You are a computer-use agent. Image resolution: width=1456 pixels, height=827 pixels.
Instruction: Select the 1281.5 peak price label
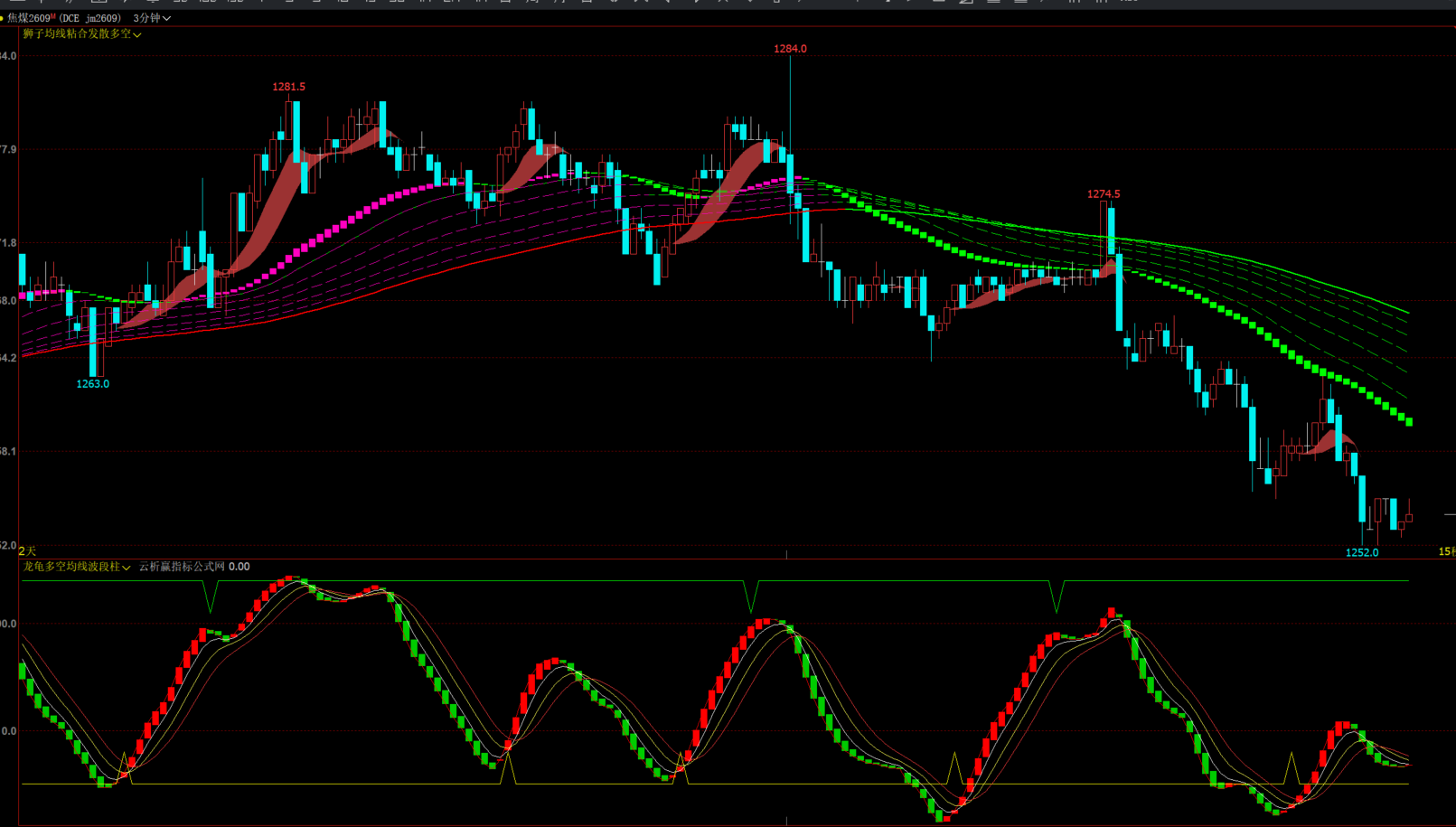tap(288, 87)
